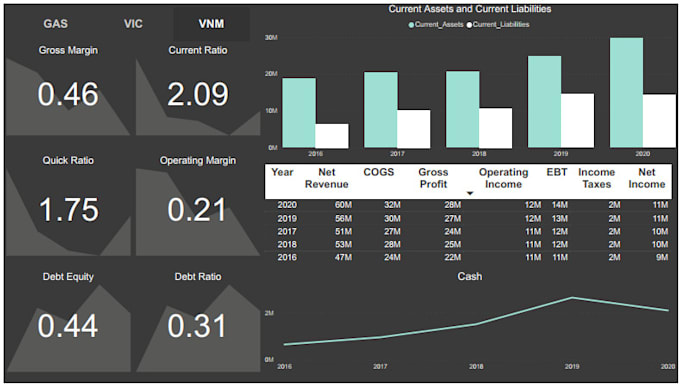Sort table by EBT column header
Image resolution: width=680 pixels, height=385 pixels.
[x=557, y=172]
